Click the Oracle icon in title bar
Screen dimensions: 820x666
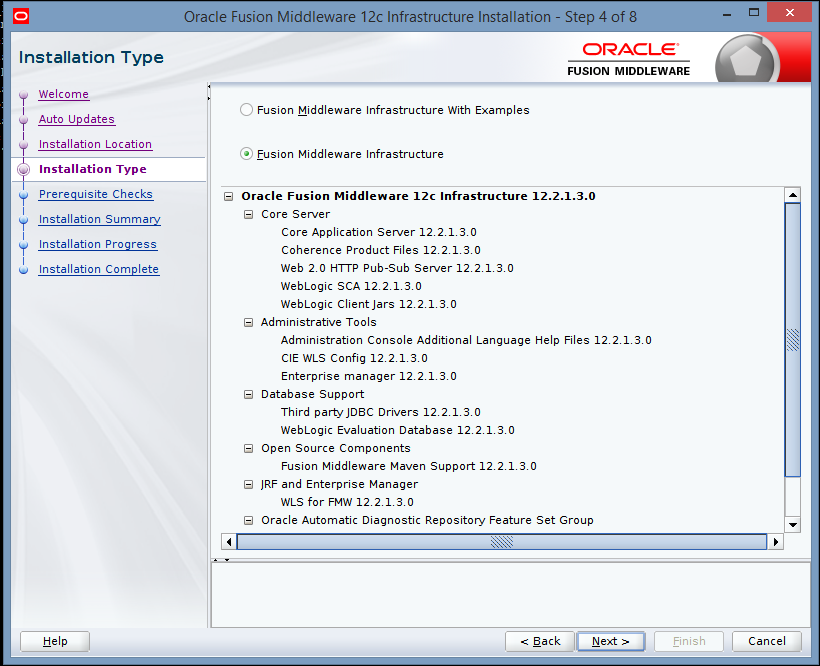pos(21,16)
